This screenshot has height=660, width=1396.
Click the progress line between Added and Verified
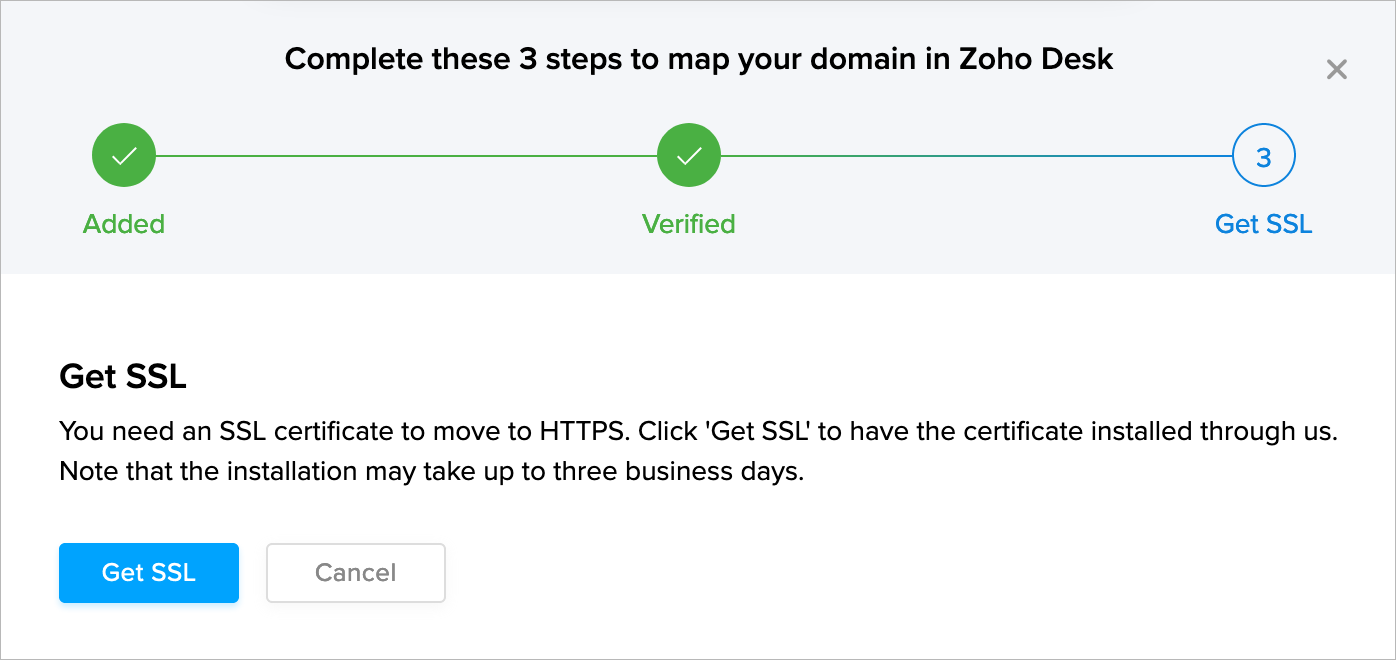tap(405, 156)
